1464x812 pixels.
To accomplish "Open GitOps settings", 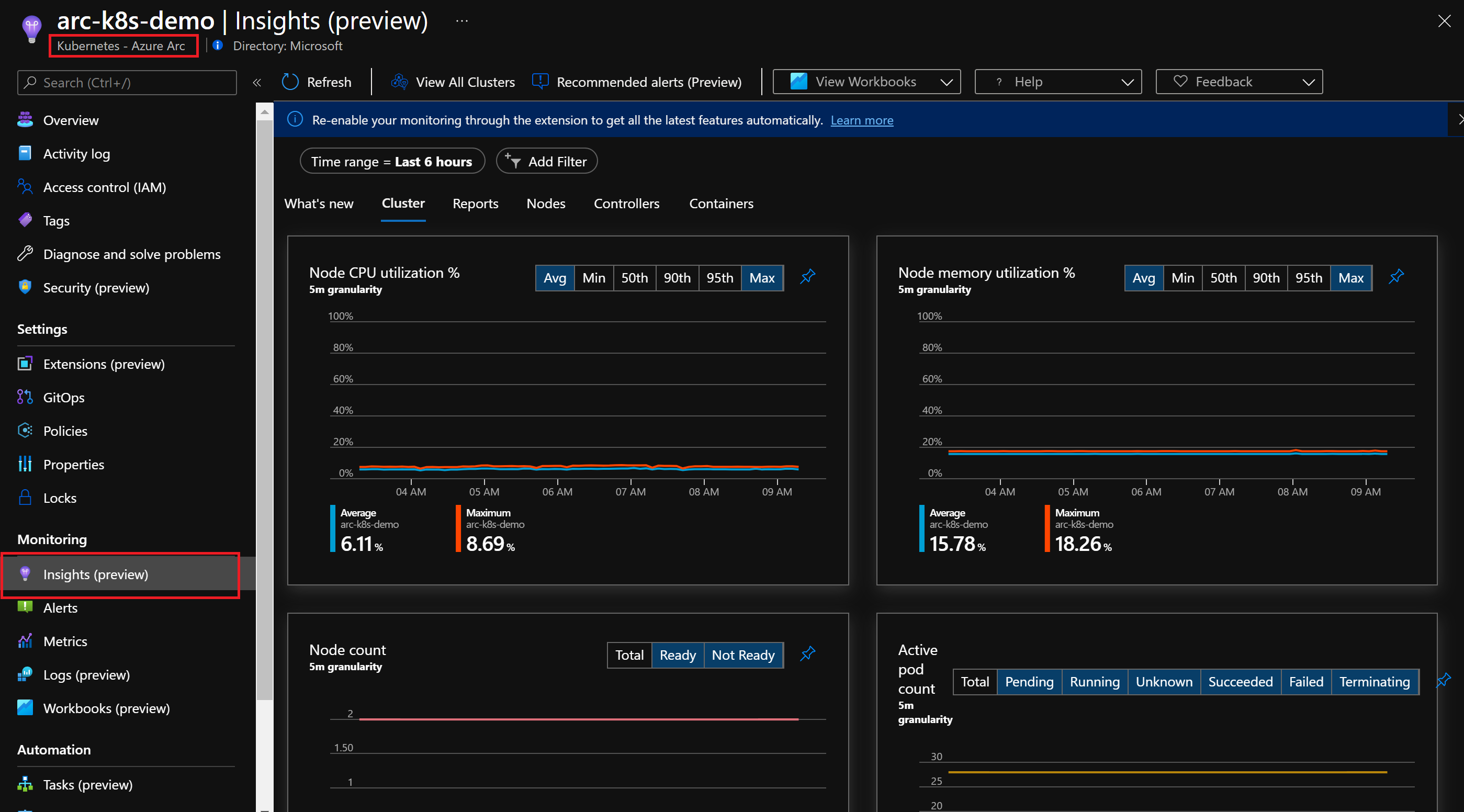I will pos(64,397).
